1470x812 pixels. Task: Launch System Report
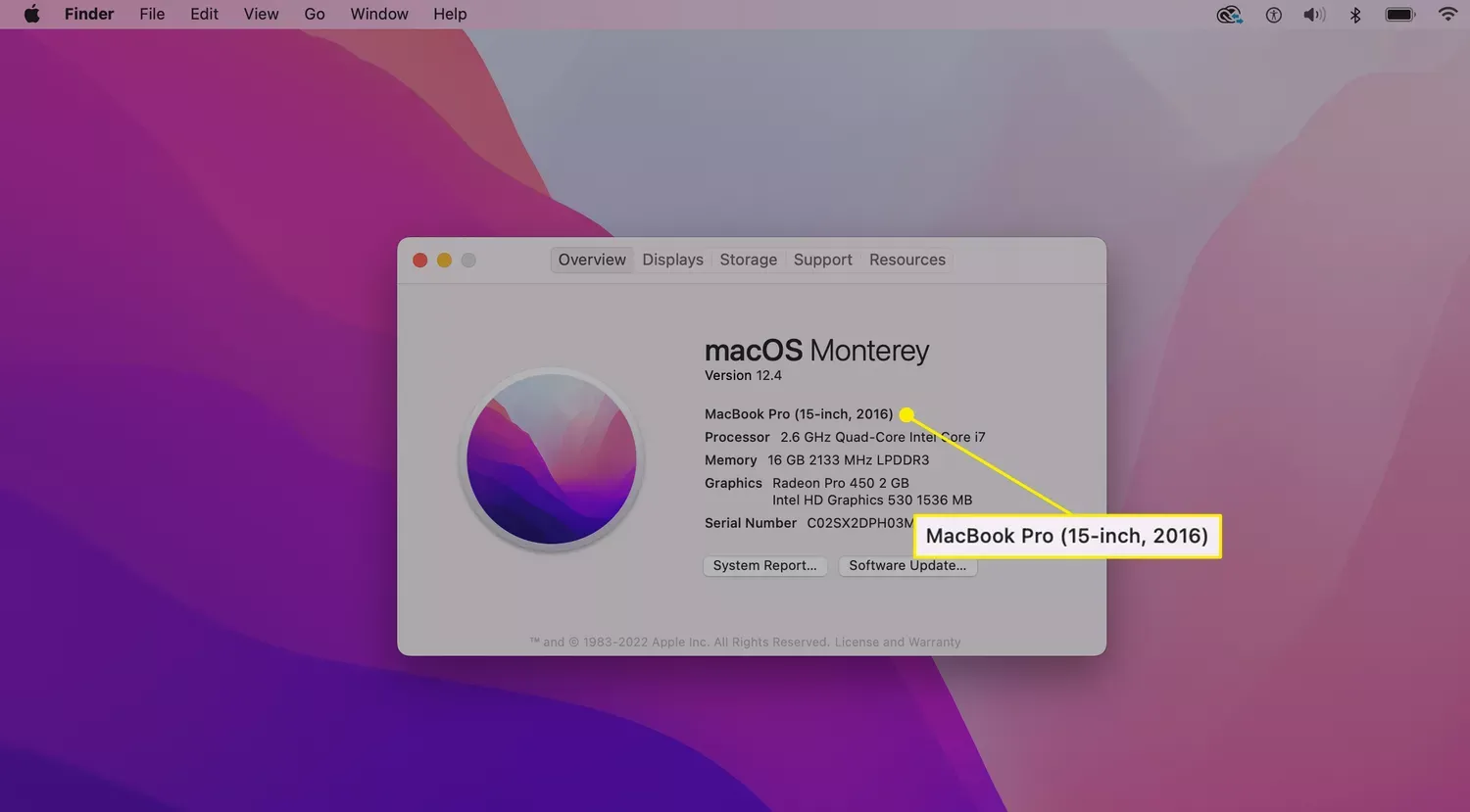coord(764,565)
